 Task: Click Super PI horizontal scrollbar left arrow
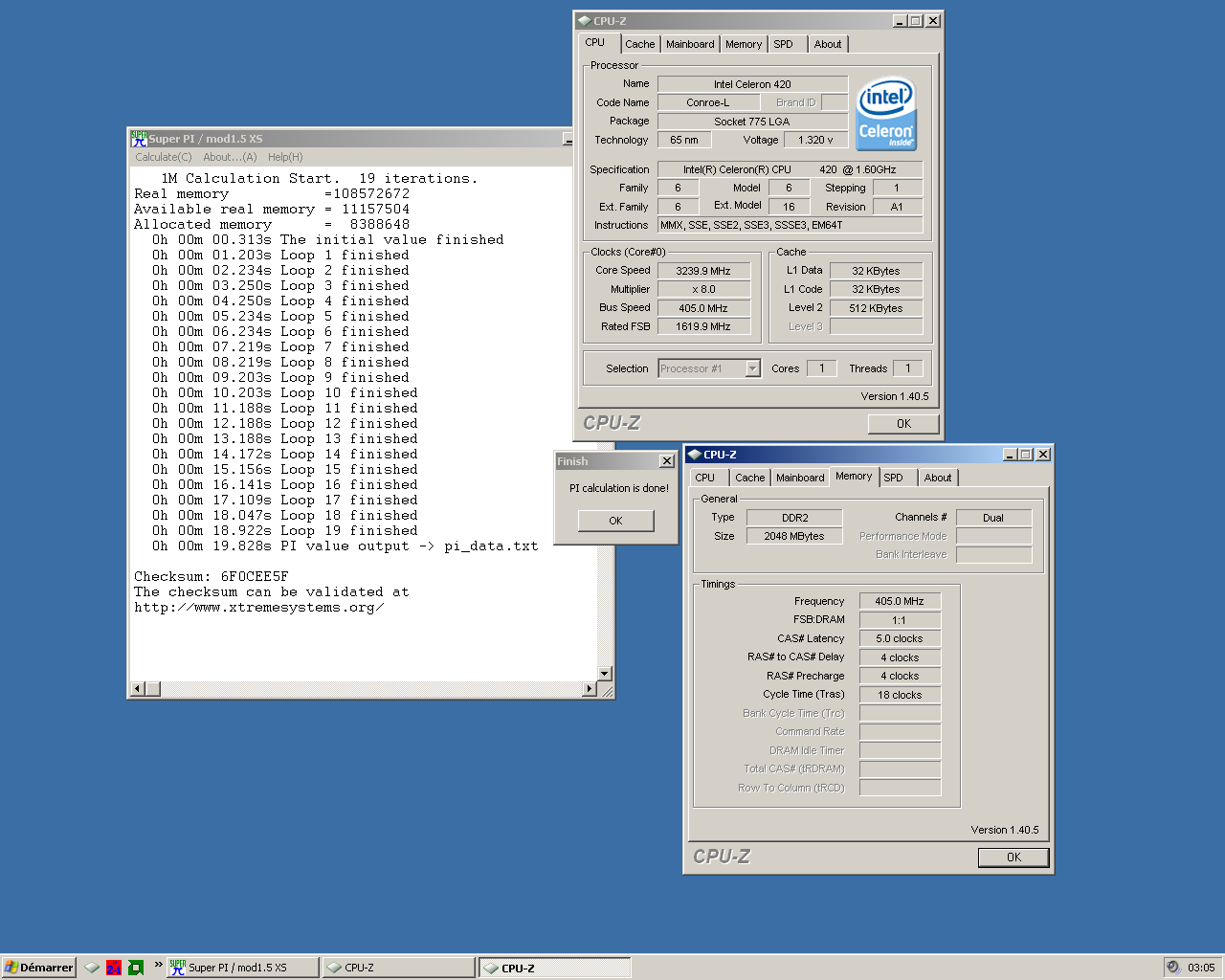point(137,689)
